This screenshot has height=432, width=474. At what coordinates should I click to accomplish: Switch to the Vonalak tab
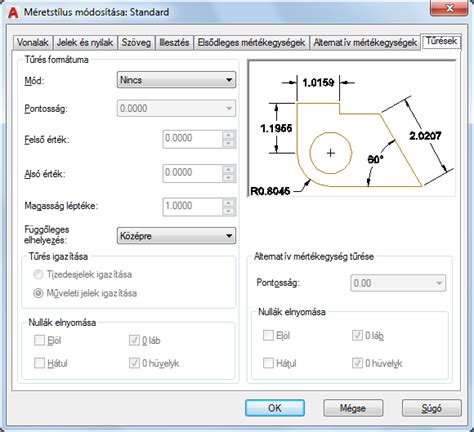(33, 43)
